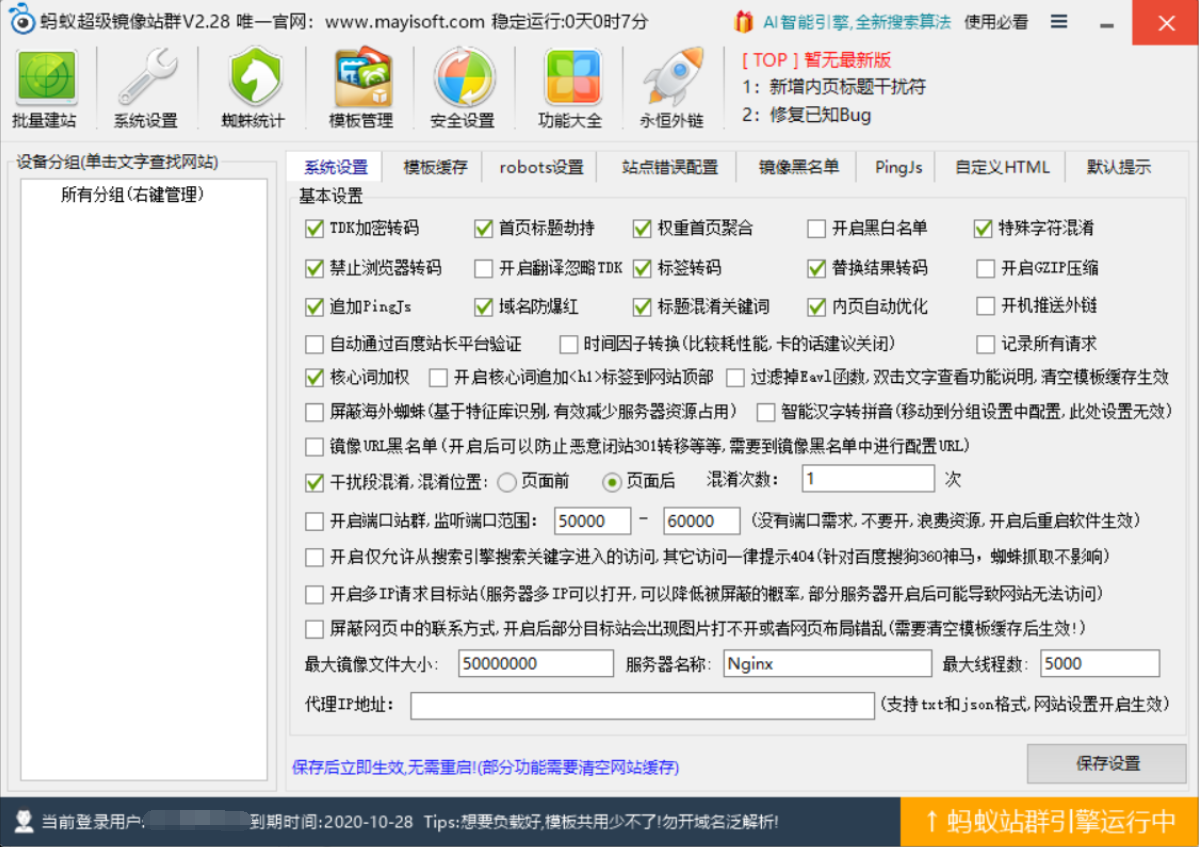Click the 蜘蛛统计 shield icon
Screen dimensions: 1199x847
(252, 80)
